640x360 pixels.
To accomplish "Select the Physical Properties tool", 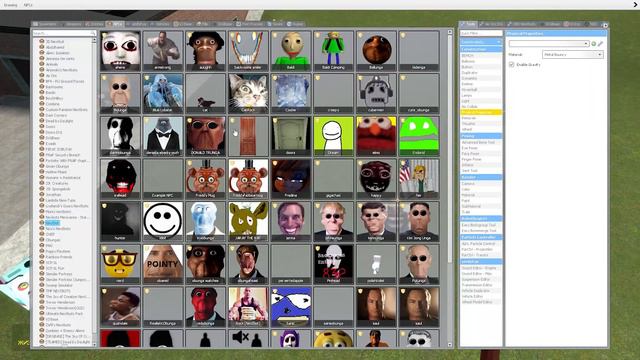I will tap(481, 112).
